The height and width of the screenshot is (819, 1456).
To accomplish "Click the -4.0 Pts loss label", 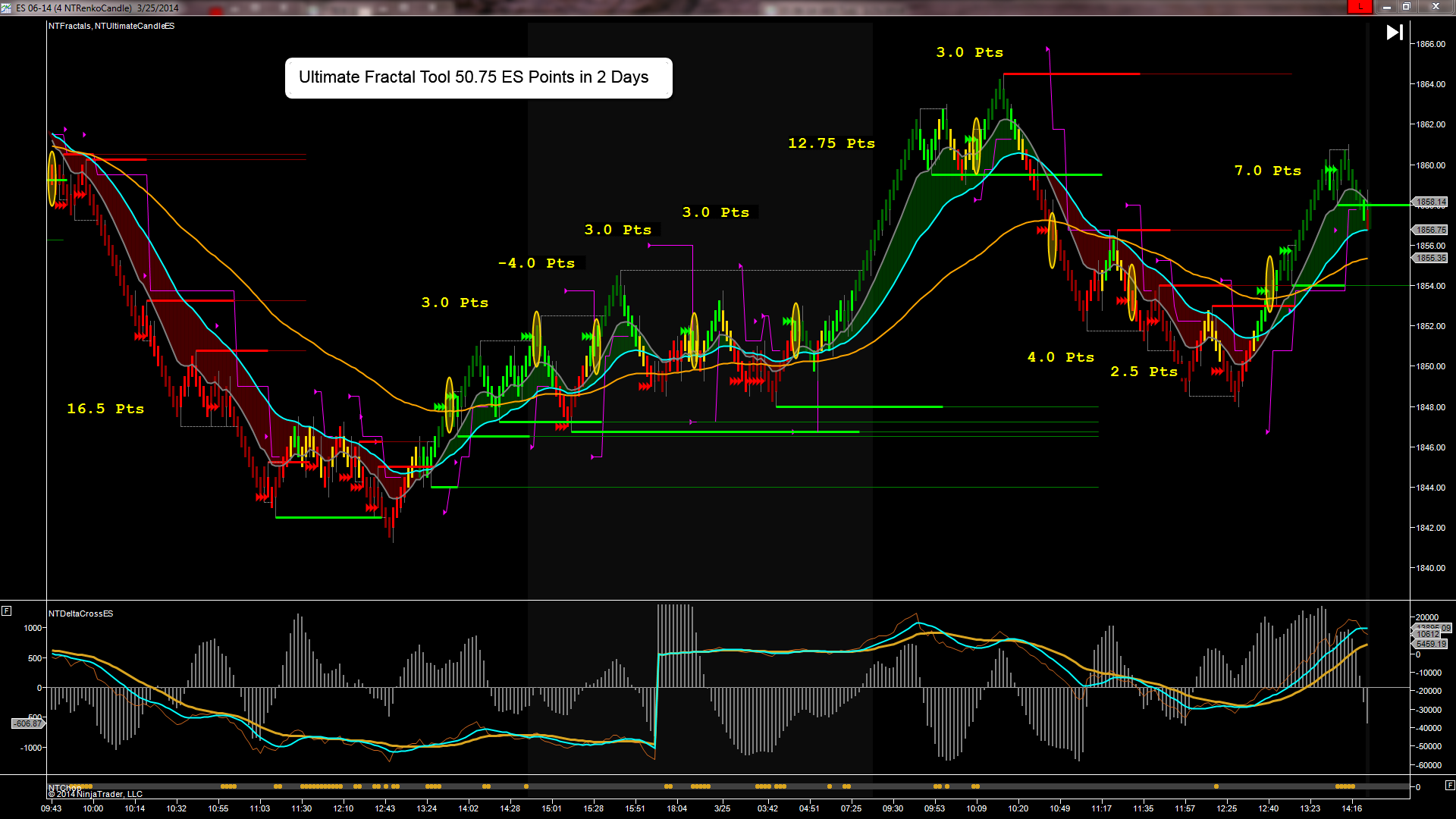I will pyautogui.click(x=536, y=263).
